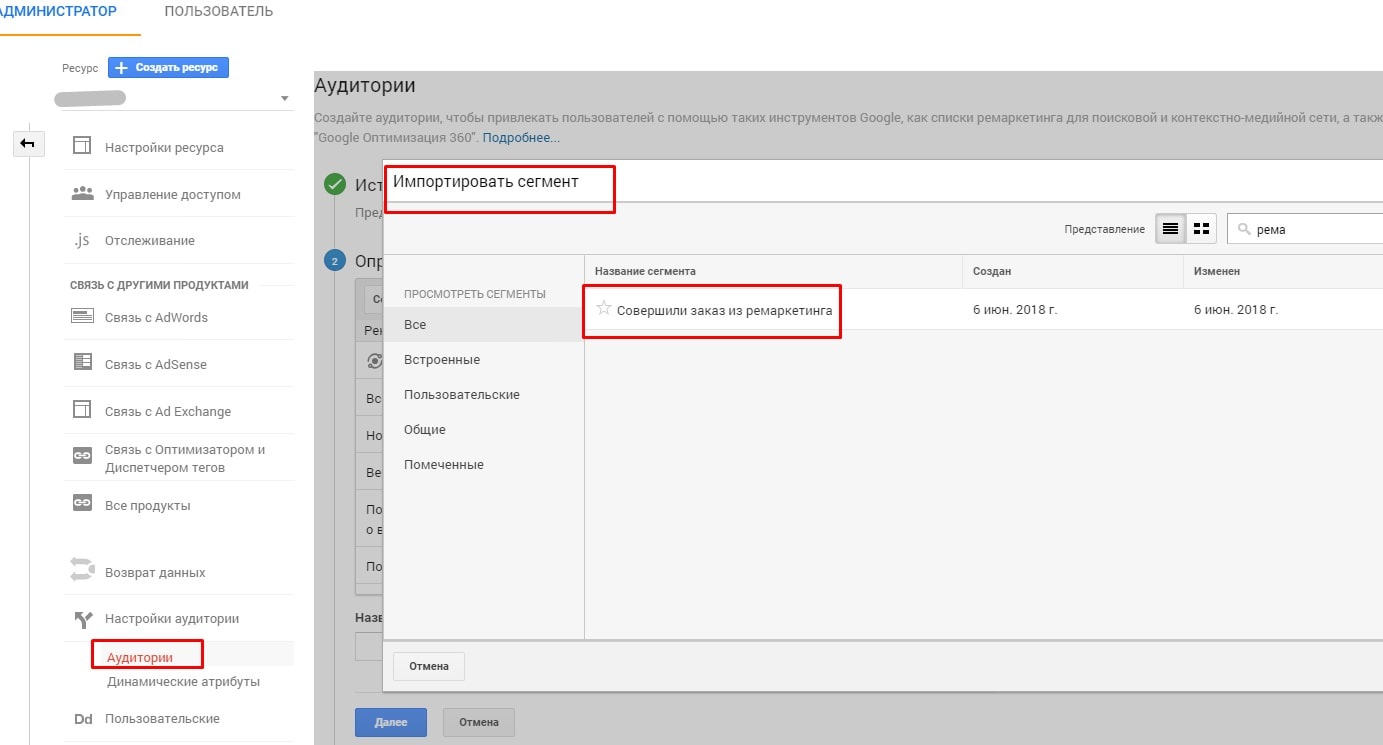1383x745 pixels.
Task: Switch to list view representation
Action: [1169, 229]
